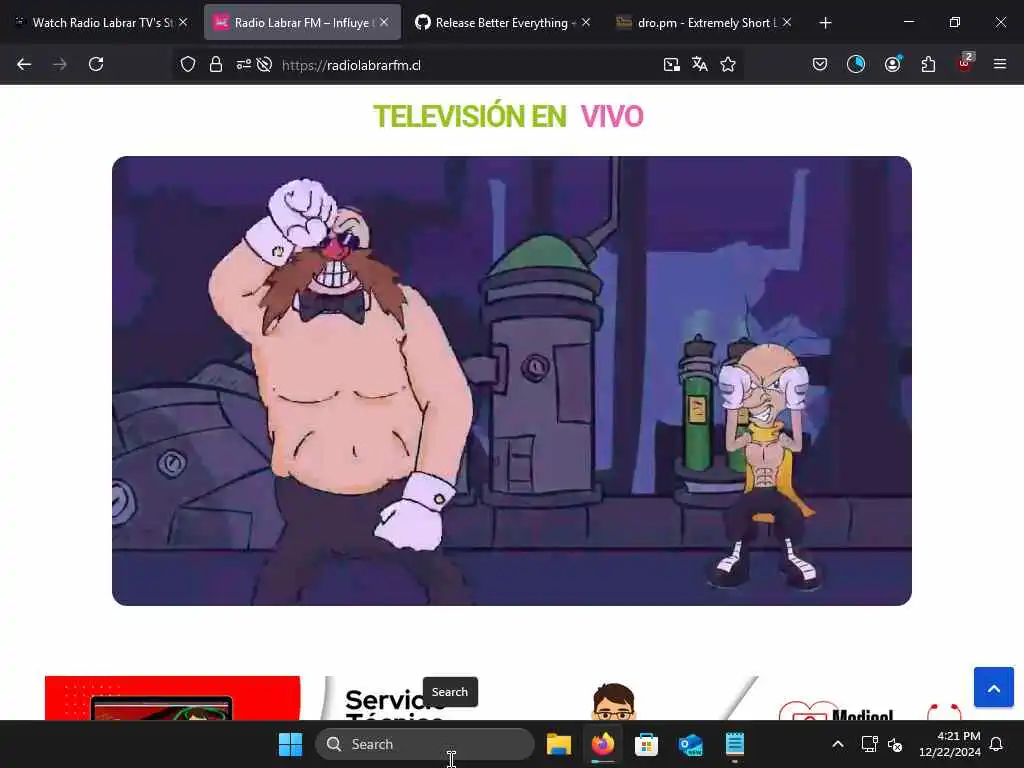Open Microsoft Store from taskbar
This screenshot has height=768, width=1024.
pyautogui.click(x=647, y=744)
